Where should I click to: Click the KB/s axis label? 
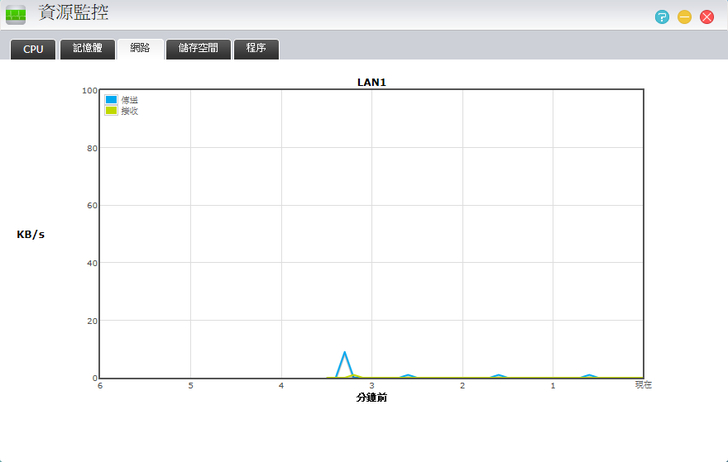pos(31,234)
